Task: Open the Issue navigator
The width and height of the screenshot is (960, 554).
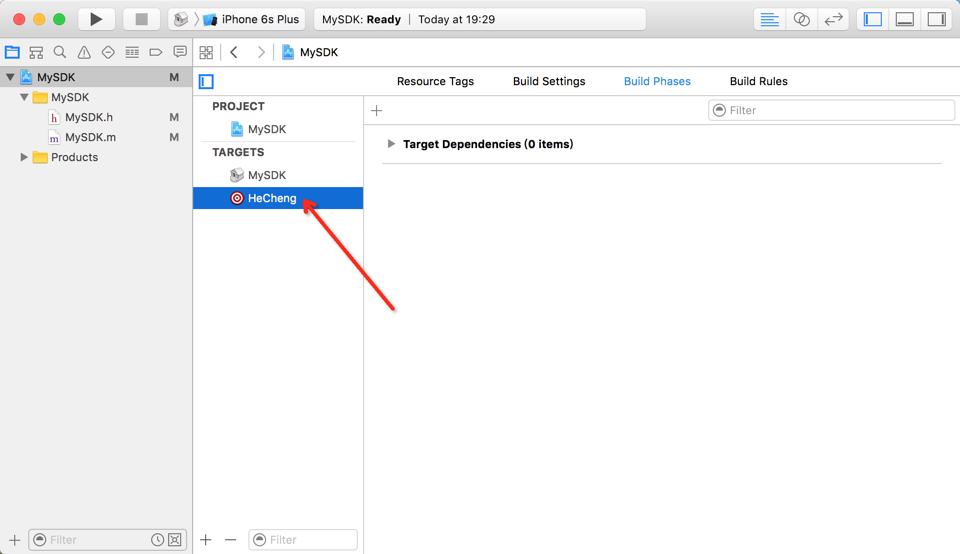Action: pyautogui.click(x=84, y=52)
